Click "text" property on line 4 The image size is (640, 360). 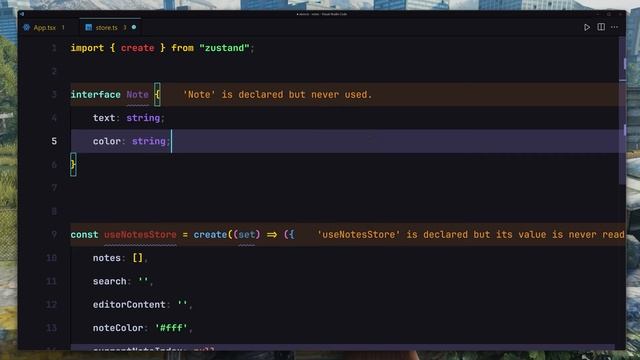click(x=104, y=118)
